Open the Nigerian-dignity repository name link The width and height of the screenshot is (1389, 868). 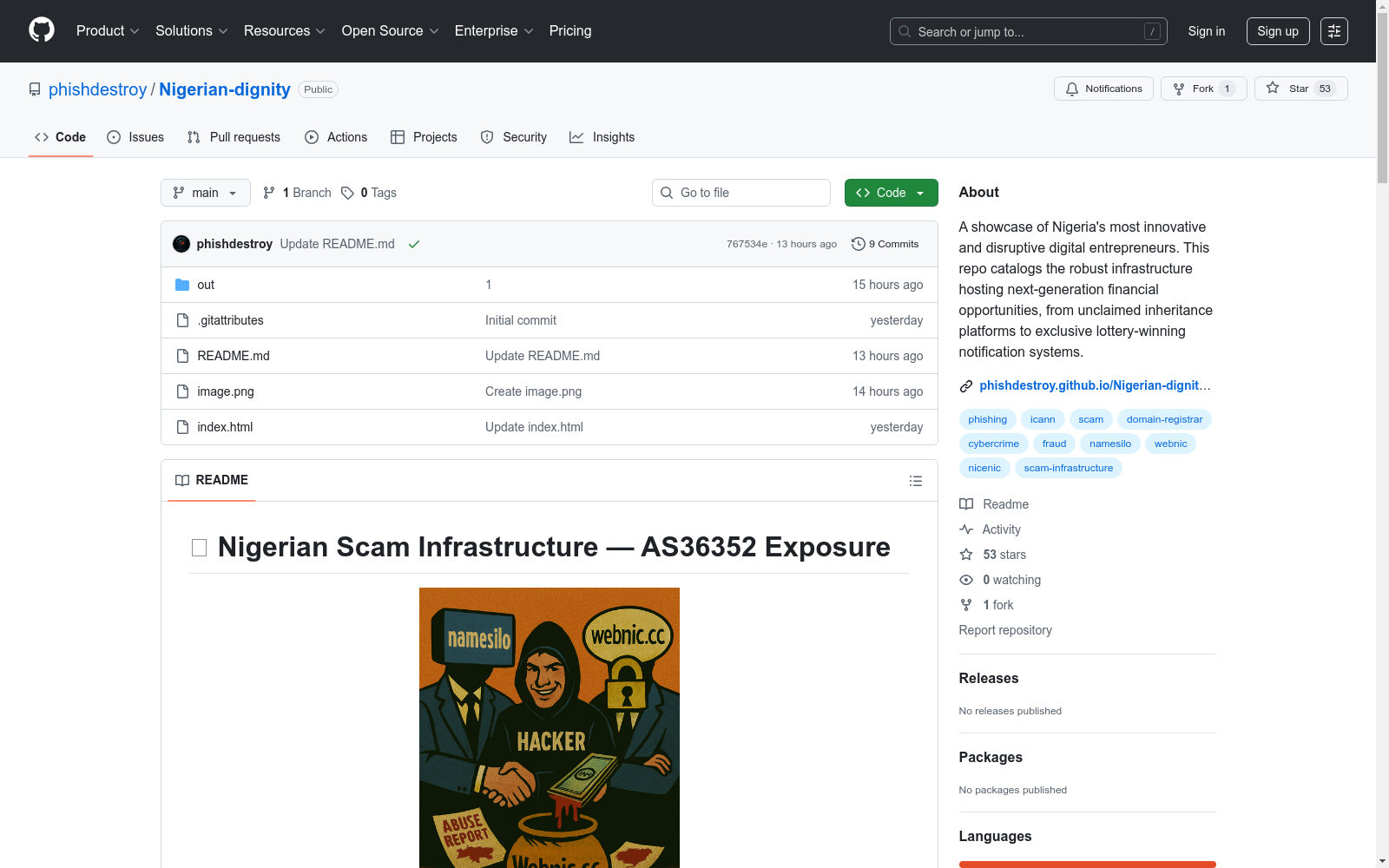point(225,89)
